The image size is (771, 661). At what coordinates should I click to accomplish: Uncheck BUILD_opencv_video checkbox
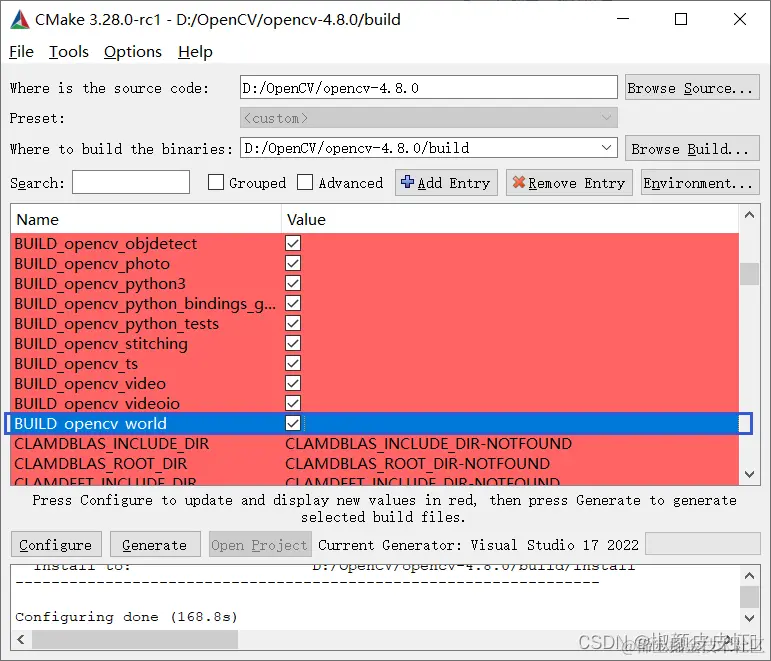coord(293,384)
